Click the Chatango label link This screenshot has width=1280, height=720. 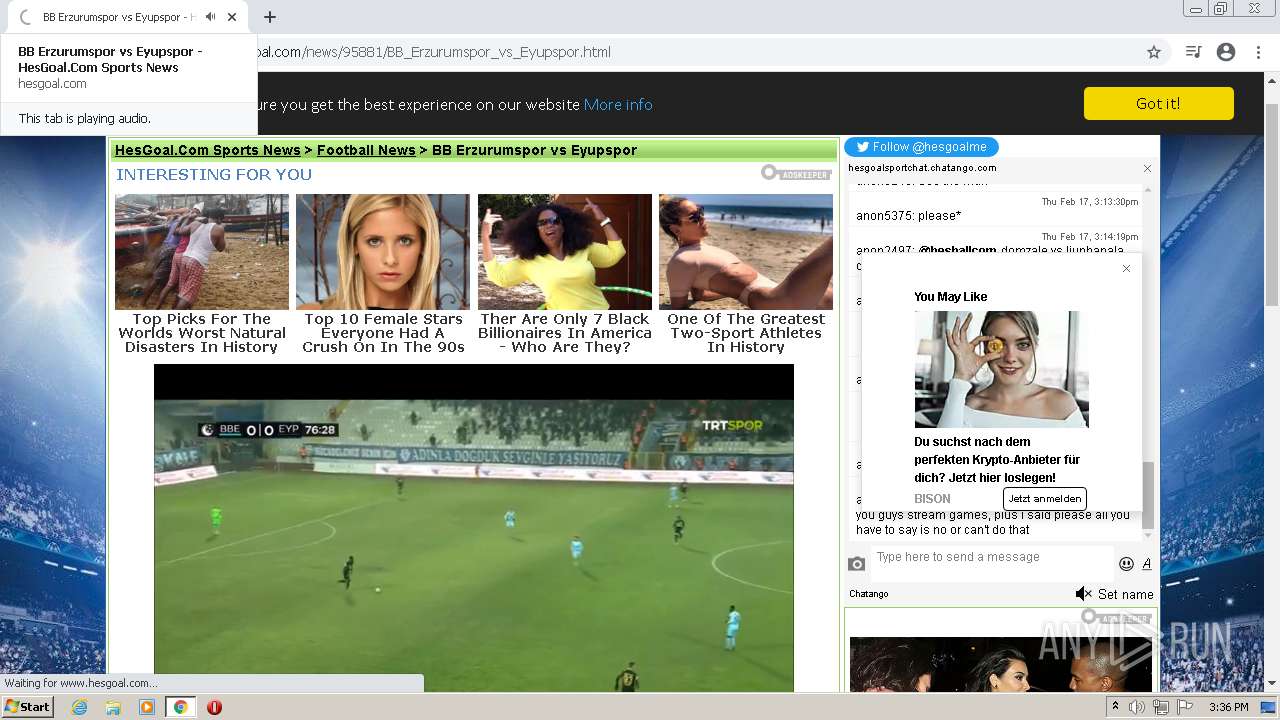point(869,594)
